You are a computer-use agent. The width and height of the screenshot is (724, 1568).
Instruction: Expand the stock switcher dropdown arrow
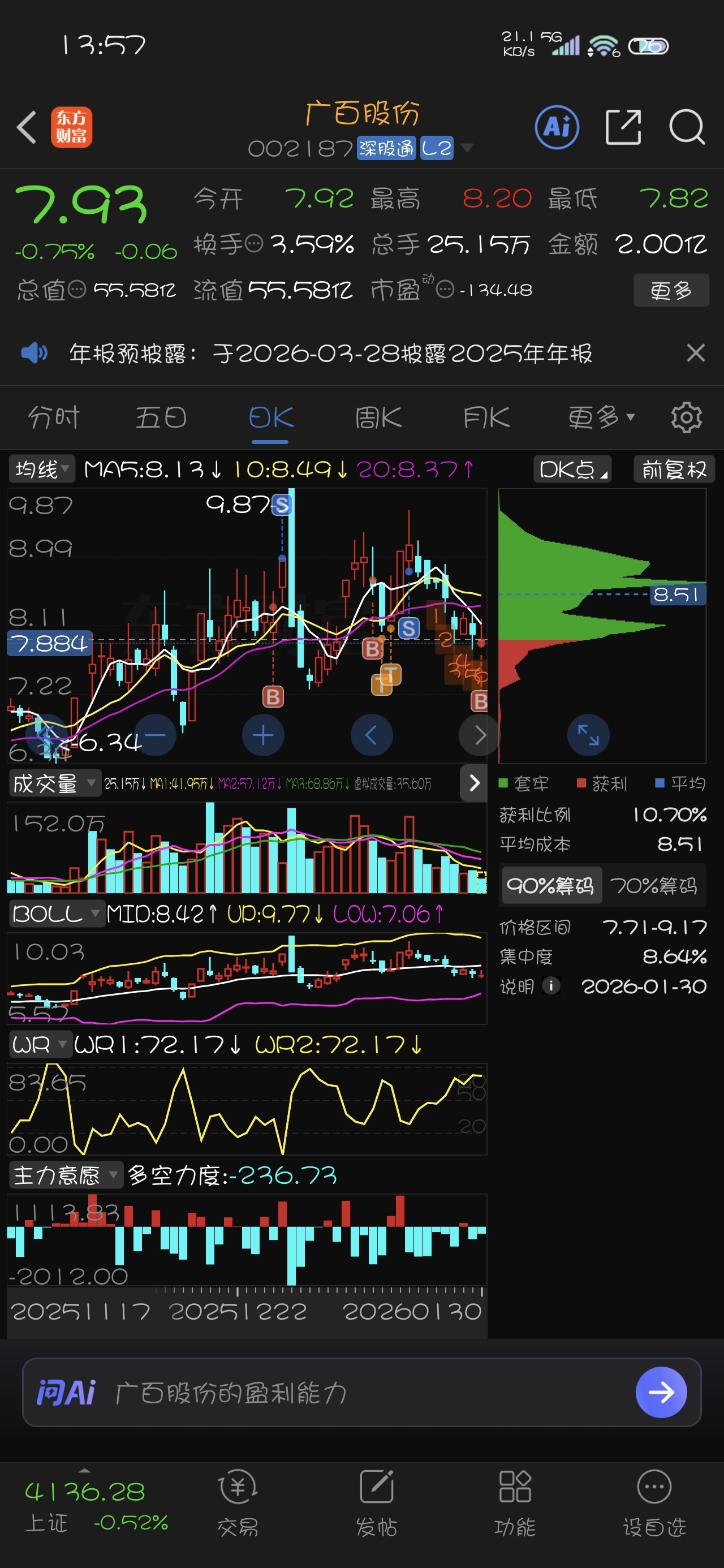point(467,148)
